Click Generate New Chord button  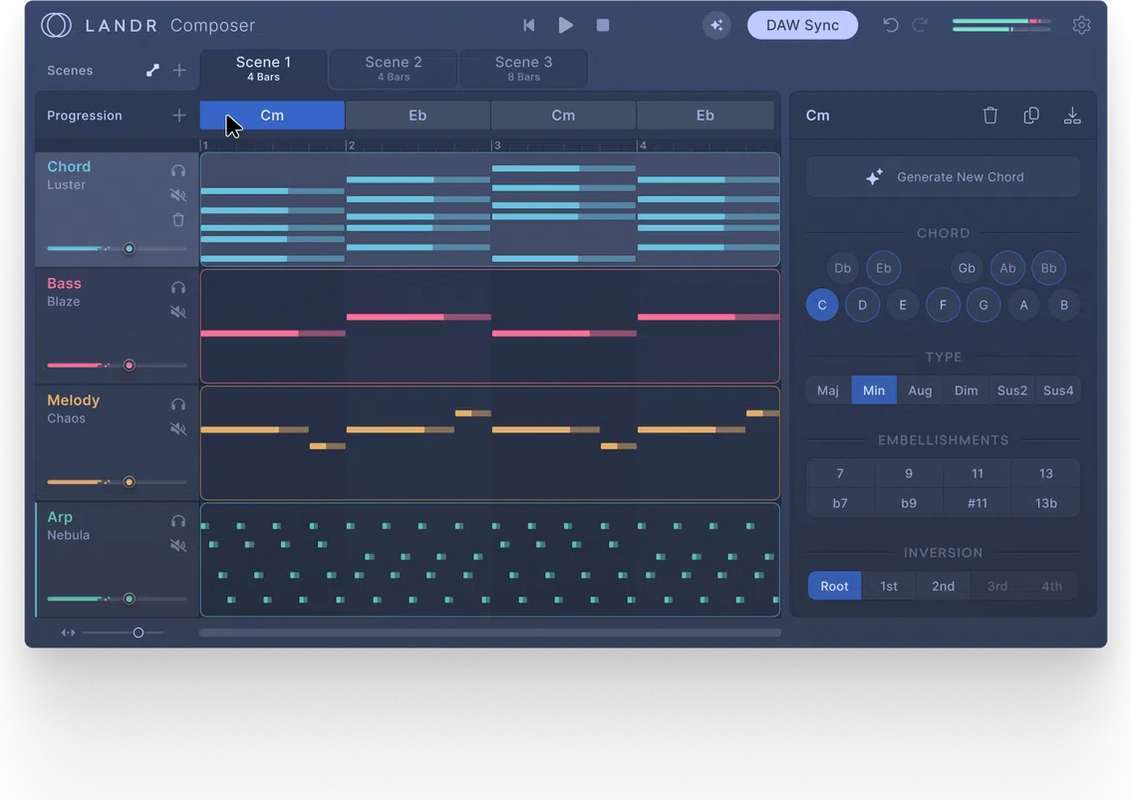point(943,177)
